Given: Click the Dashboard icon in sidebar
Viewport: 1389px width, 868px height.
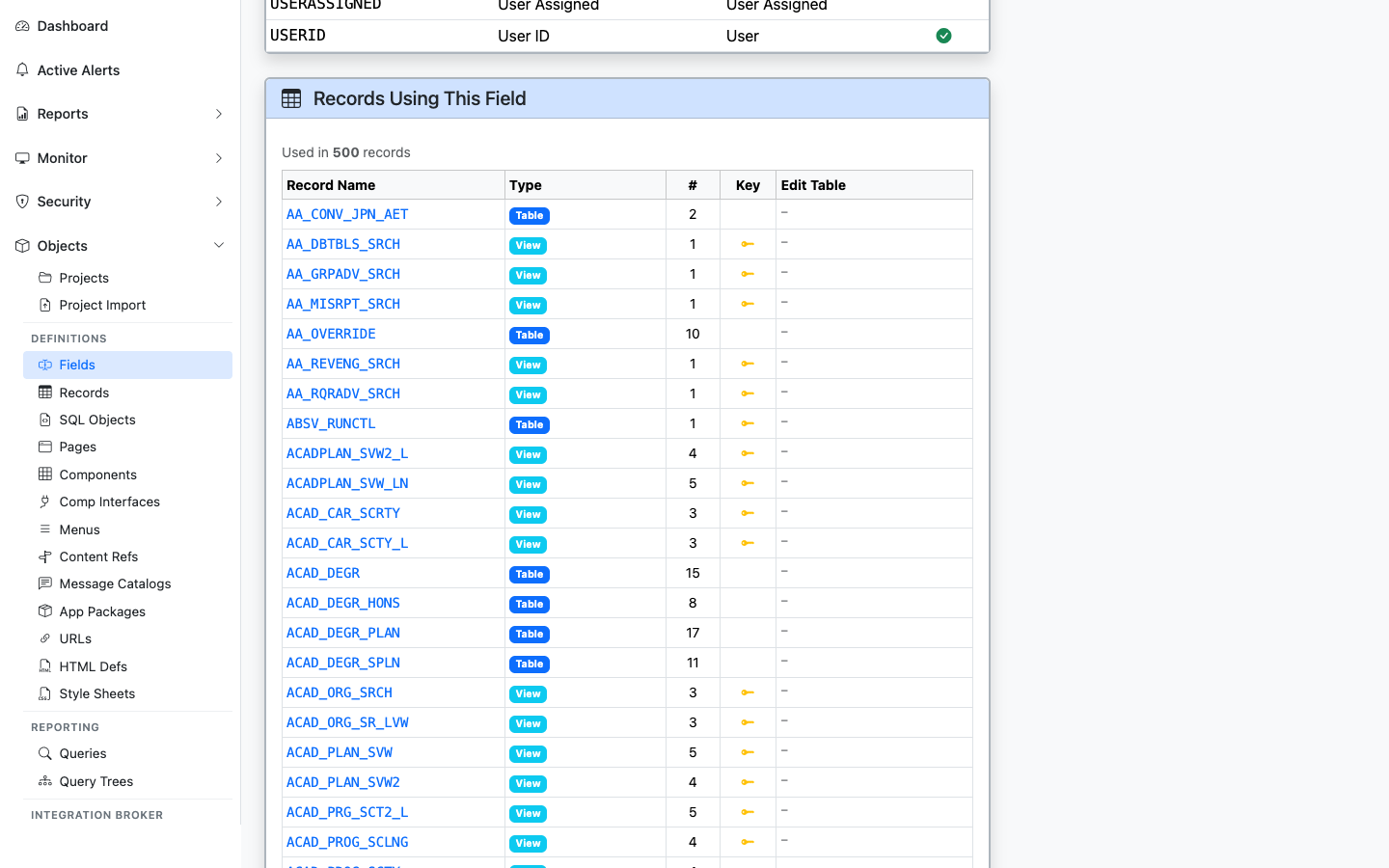Looking at the screenshot, I should pyautogui.click(x=22, y=26).
